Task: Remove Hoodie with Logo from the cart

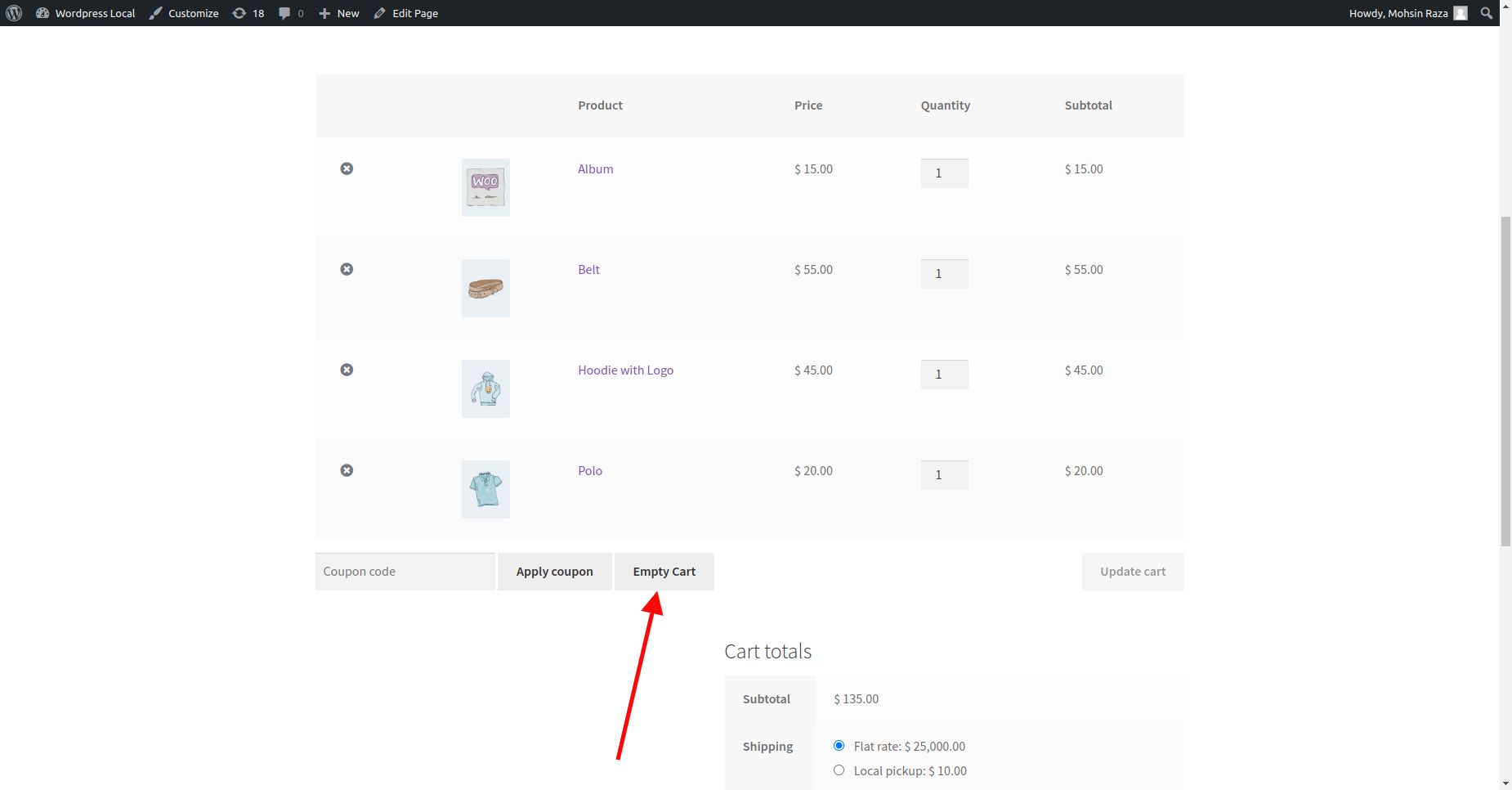Action: click(x=347, y=370)
